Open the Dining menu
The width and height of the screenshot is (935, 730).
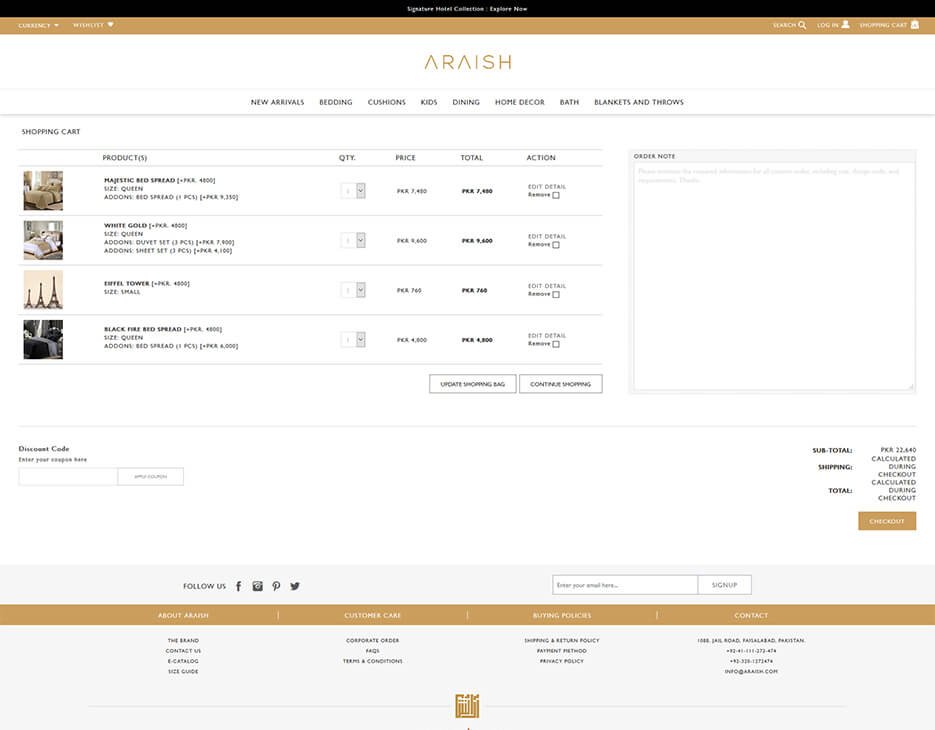(x=466, y=102)
